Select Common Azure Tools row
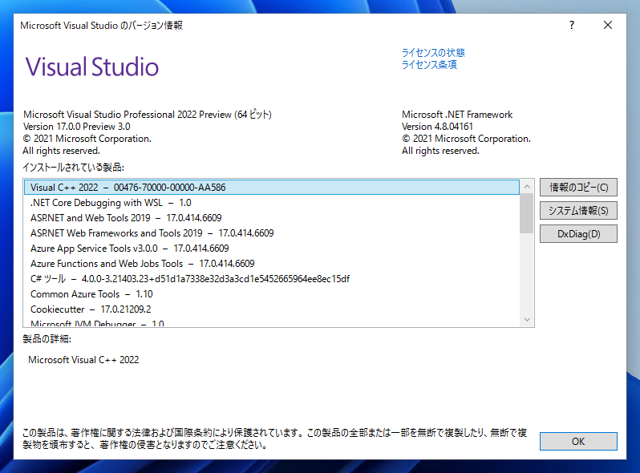Screen dimensions: 640x473 272,294
